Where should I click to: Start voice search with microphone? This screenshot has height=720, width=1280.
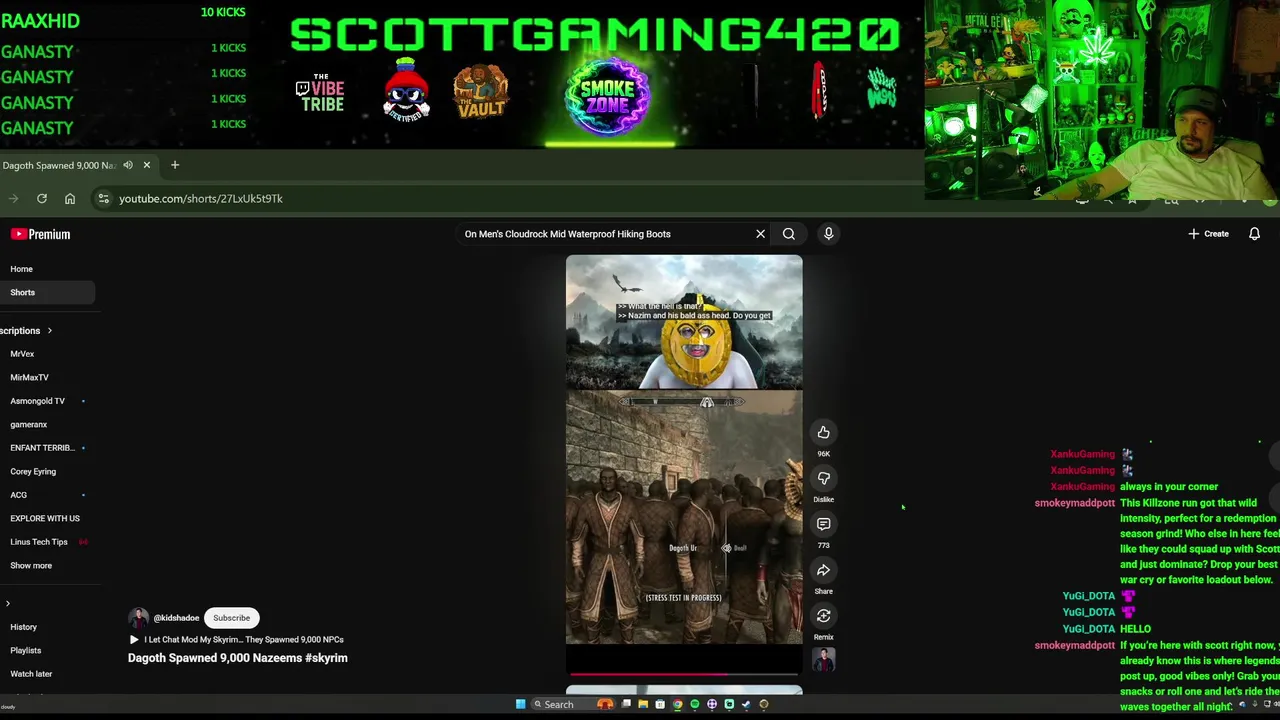click(828, 234)
